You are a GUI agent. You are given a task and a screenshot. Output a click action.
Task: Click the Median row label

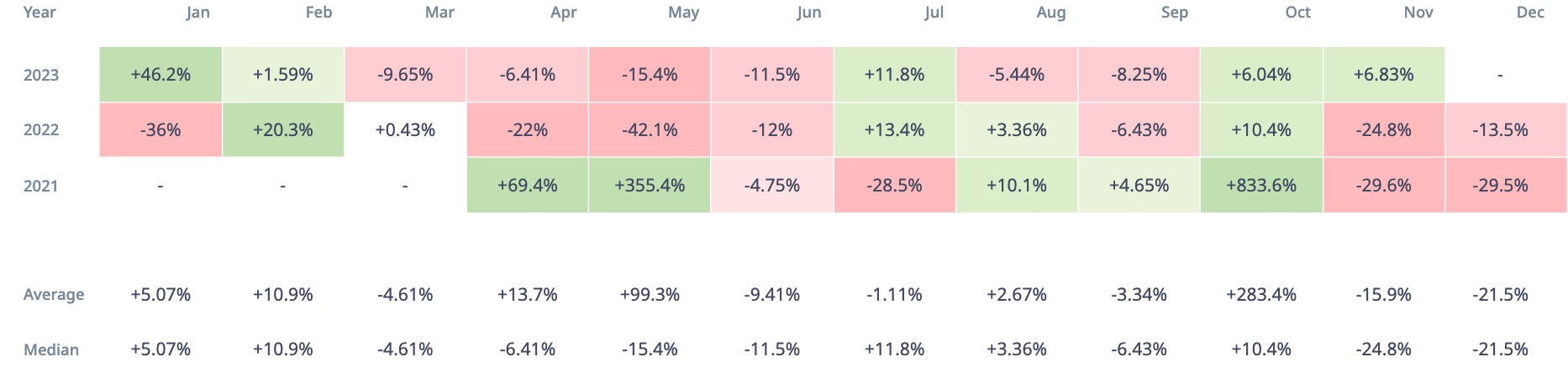(51, 349)
